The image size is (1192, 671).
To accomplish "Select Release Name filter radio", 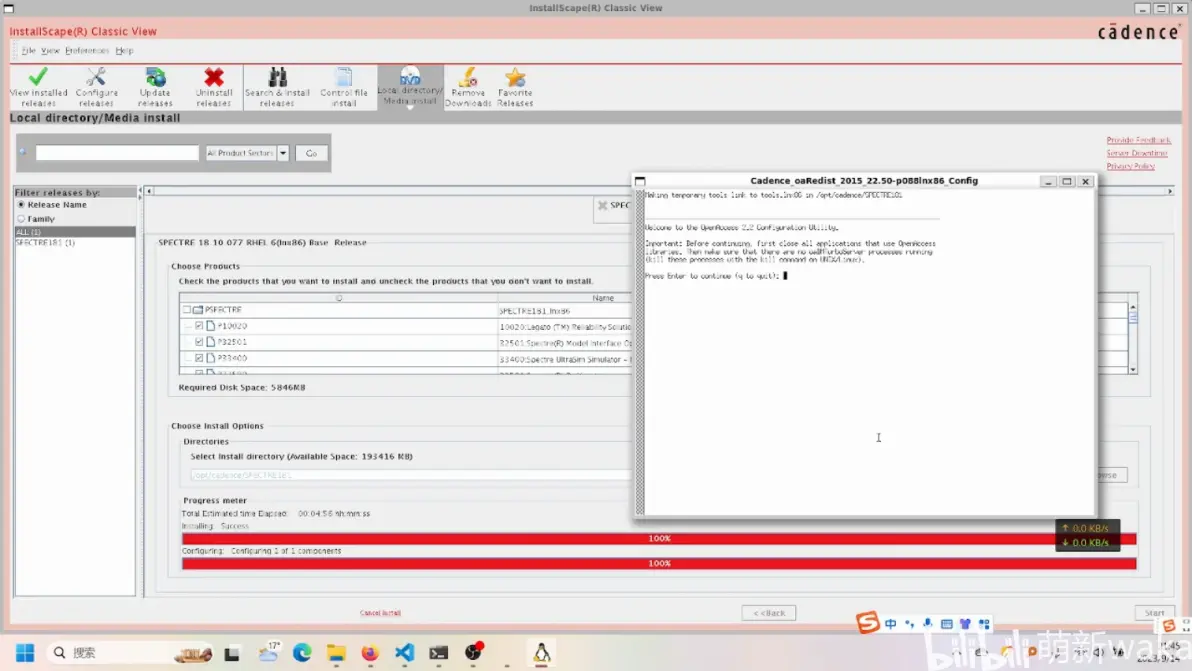I will coord(21,204).
